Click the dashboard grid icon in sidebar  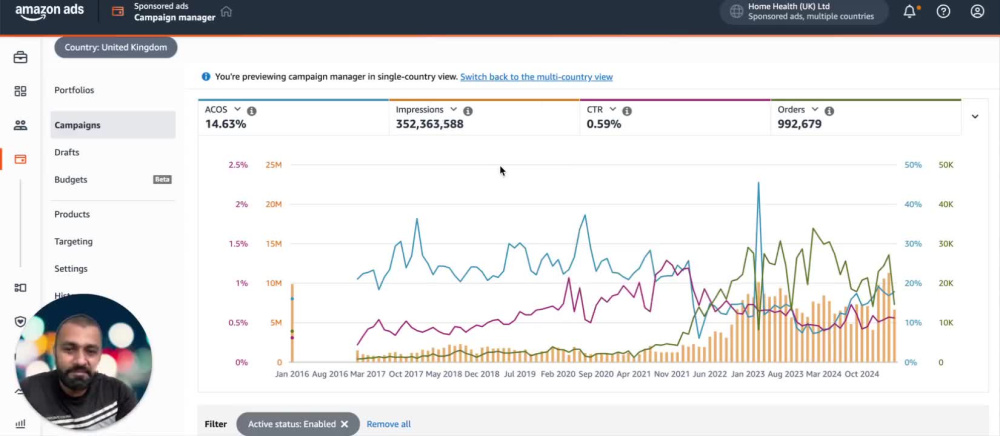tap(20, 91)
